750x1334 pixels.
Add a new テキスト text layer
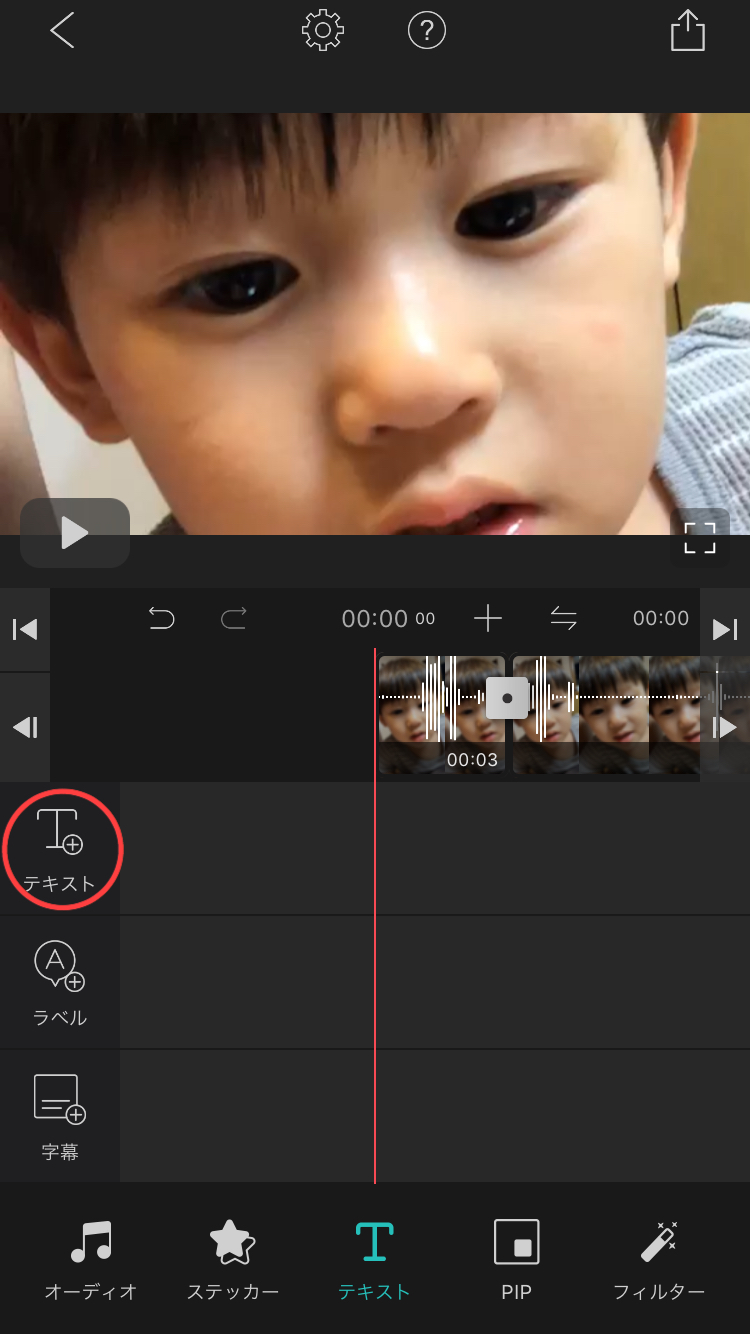[60, 848]
